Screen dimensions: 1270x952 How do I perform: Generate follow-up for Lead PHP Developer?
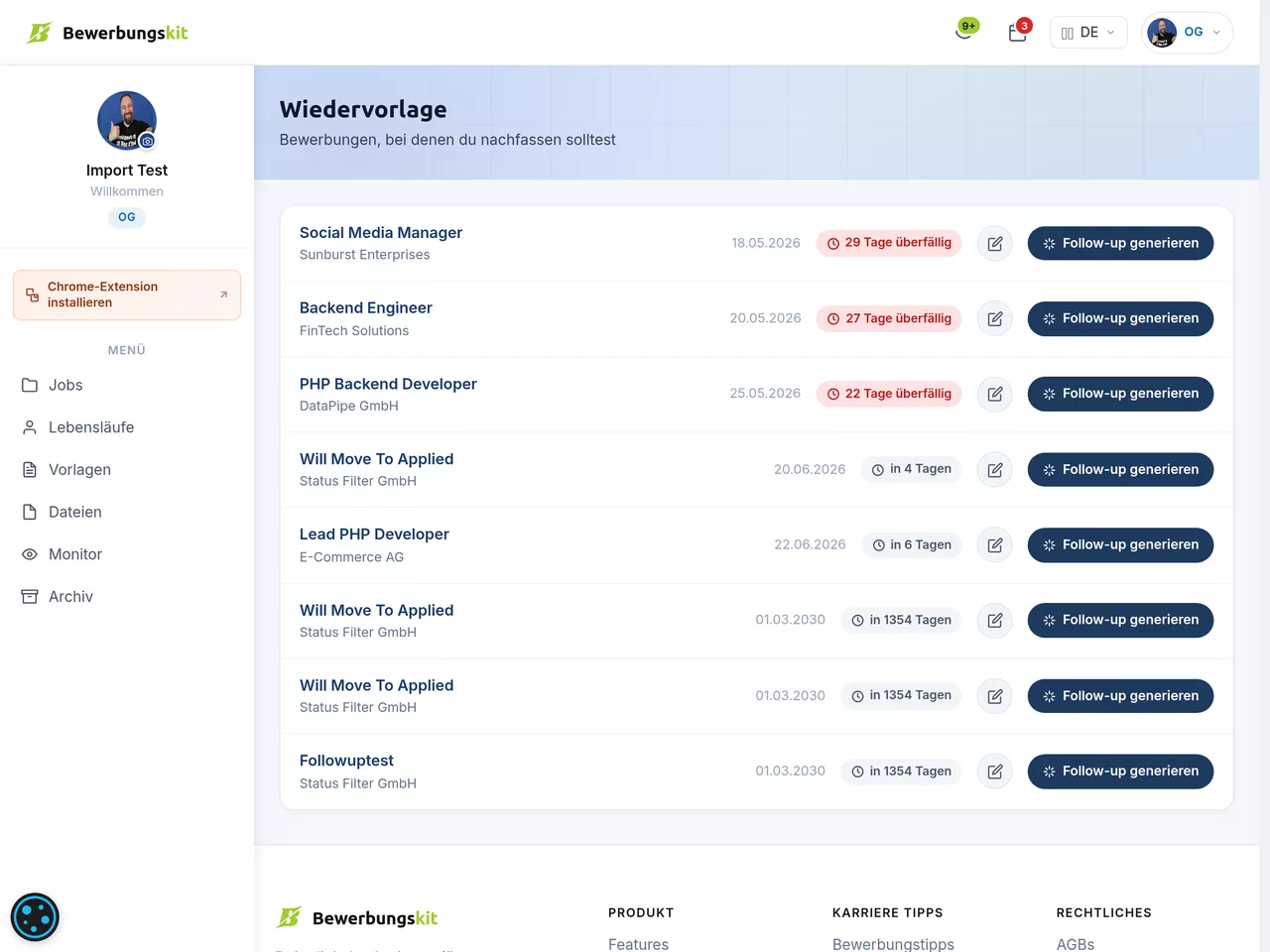1120,544
